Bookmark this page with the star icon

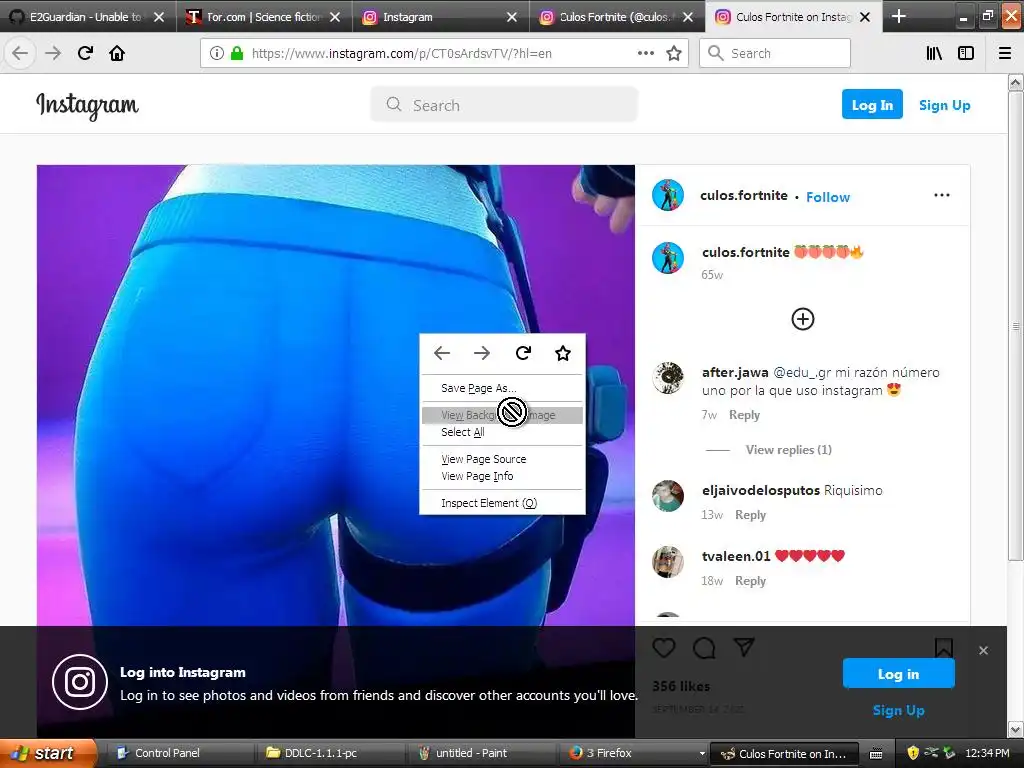tap(674, 53)
